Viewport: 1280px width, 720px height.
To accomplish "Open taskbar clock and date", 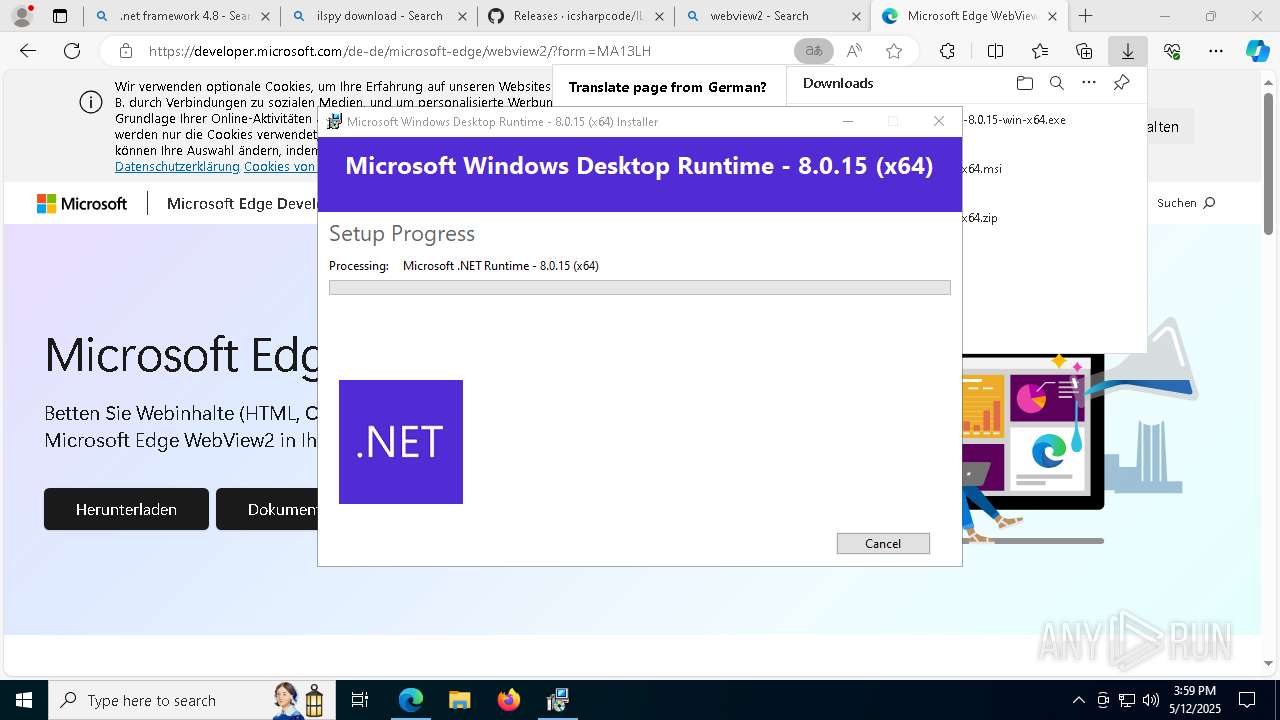I will (x=1196, y=700).
